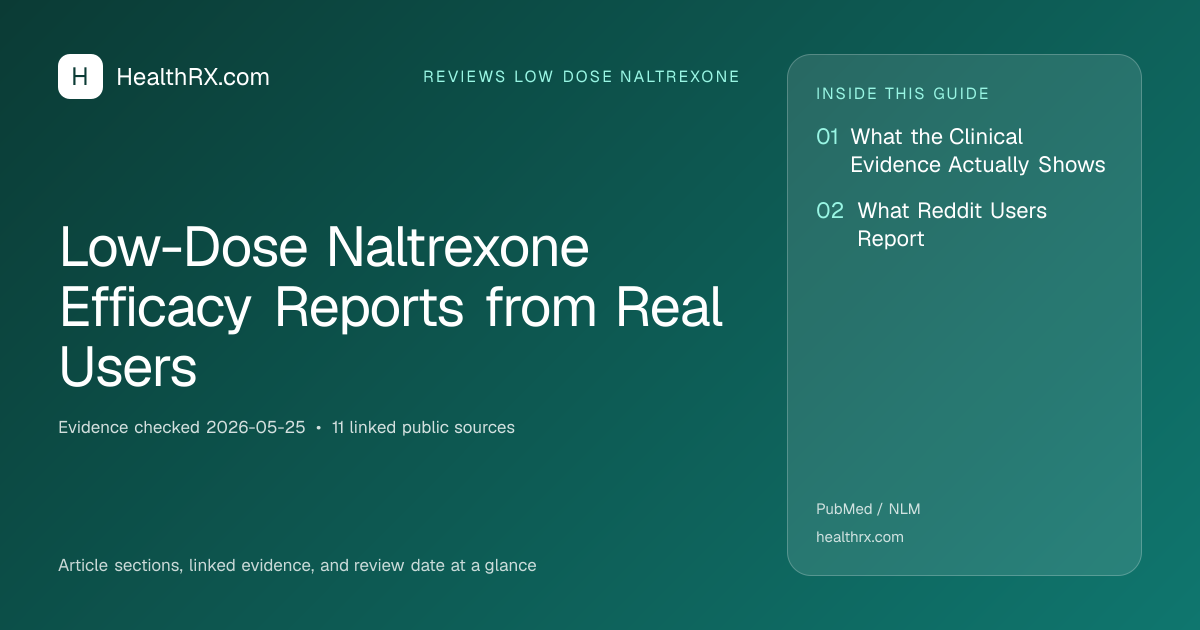The width and height of the screenshot is (1200, 630).
Task: Open the HealthRX.com site name
Action: click(193, 77)
